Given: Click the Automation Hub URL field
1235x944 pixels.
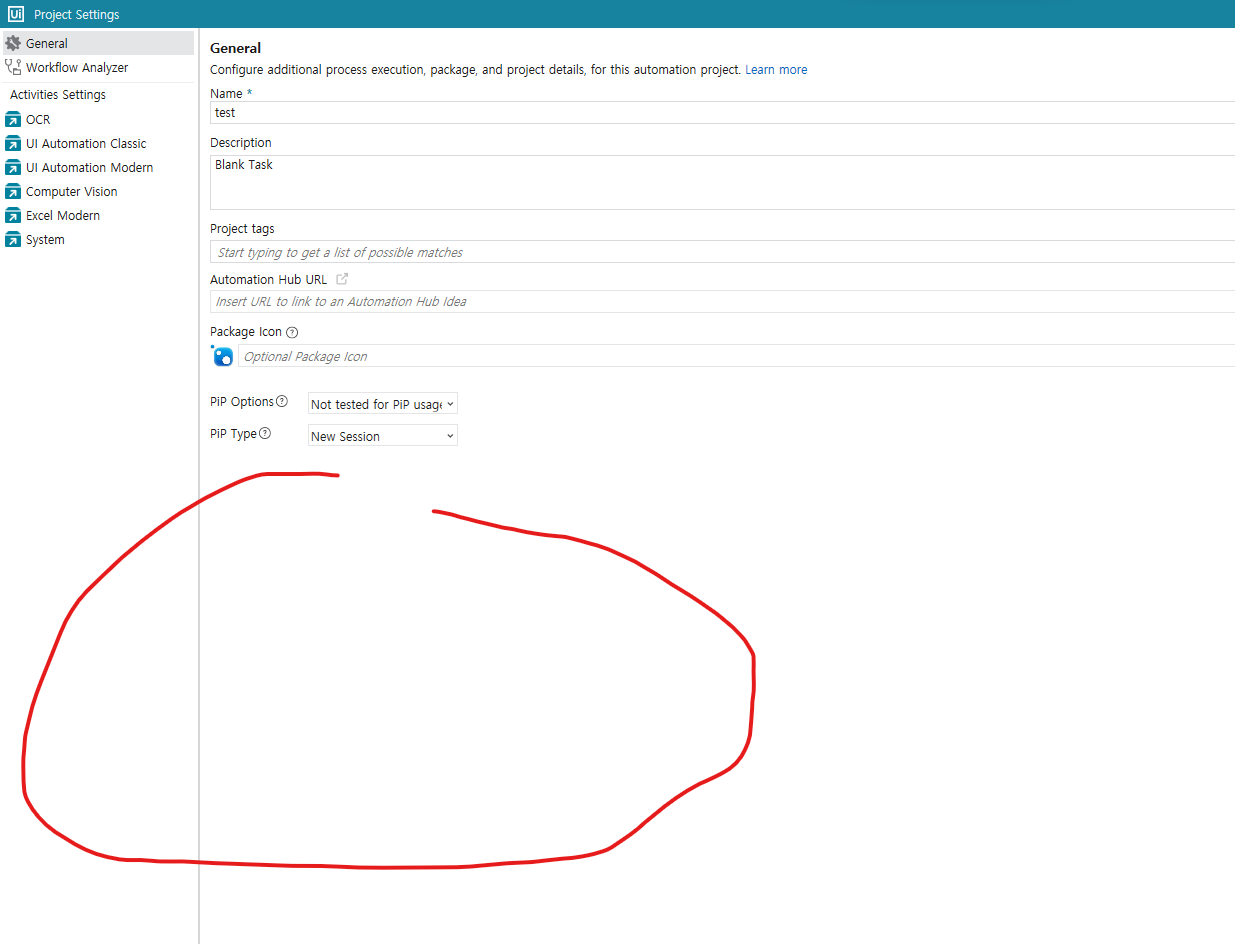Looking at the screenshot, I should click(722, 301).
